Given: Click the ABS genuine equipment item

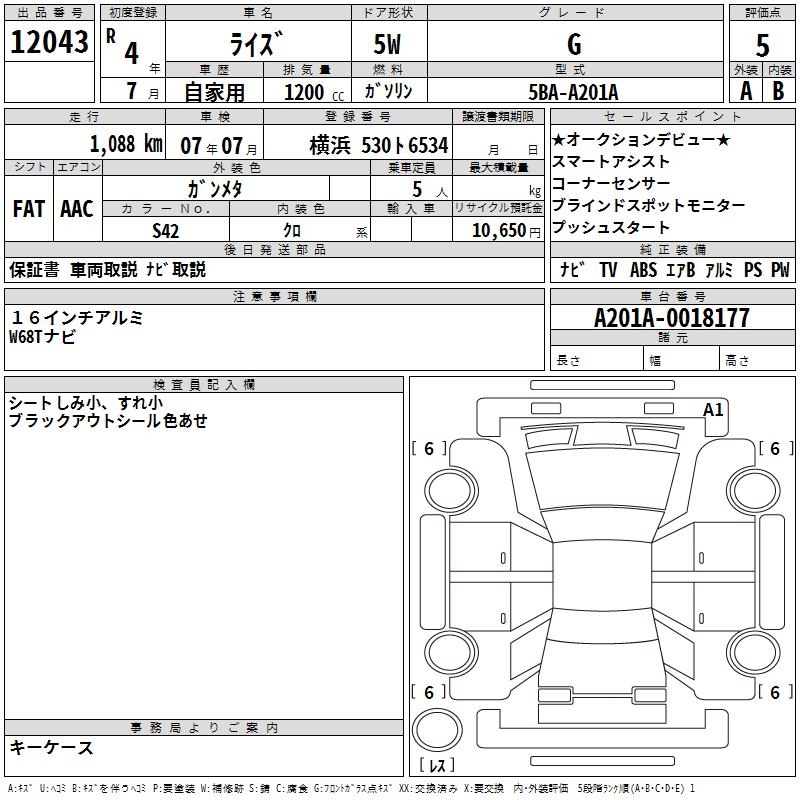Looking at the screenshot, I should [x=643, y=269].
